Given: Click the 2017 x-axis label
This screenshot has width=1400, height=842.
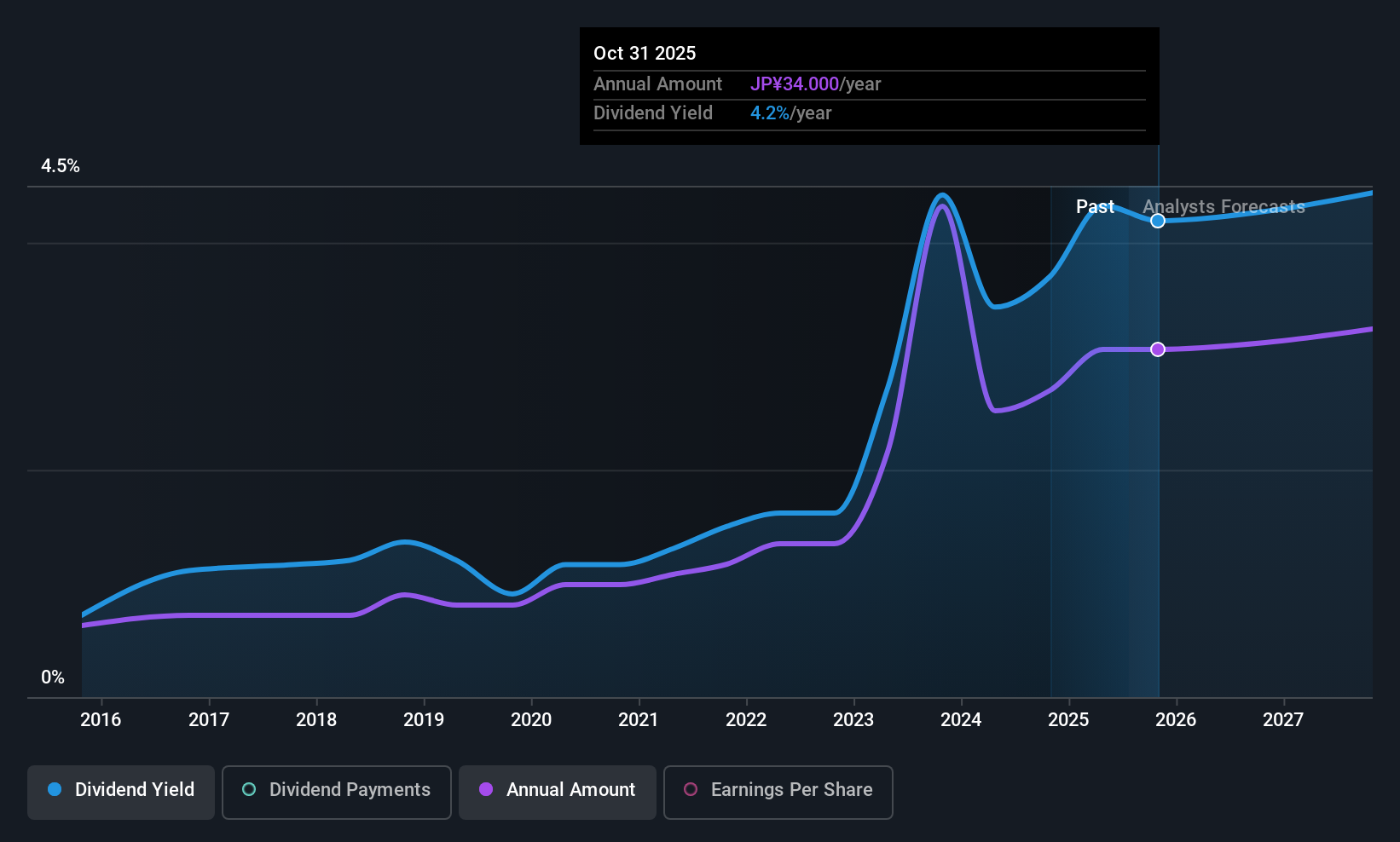Looking at the screenshot, I should 209,720.
